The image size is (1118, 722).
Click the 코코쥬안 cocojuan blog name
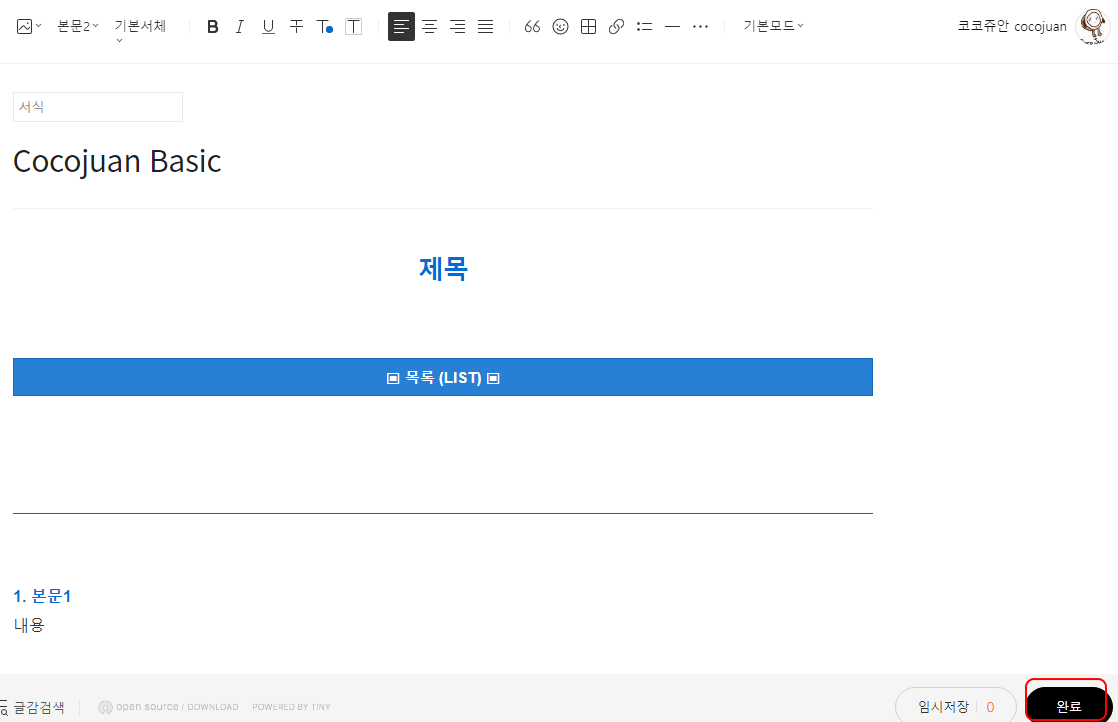click(x=1012, y=26)
